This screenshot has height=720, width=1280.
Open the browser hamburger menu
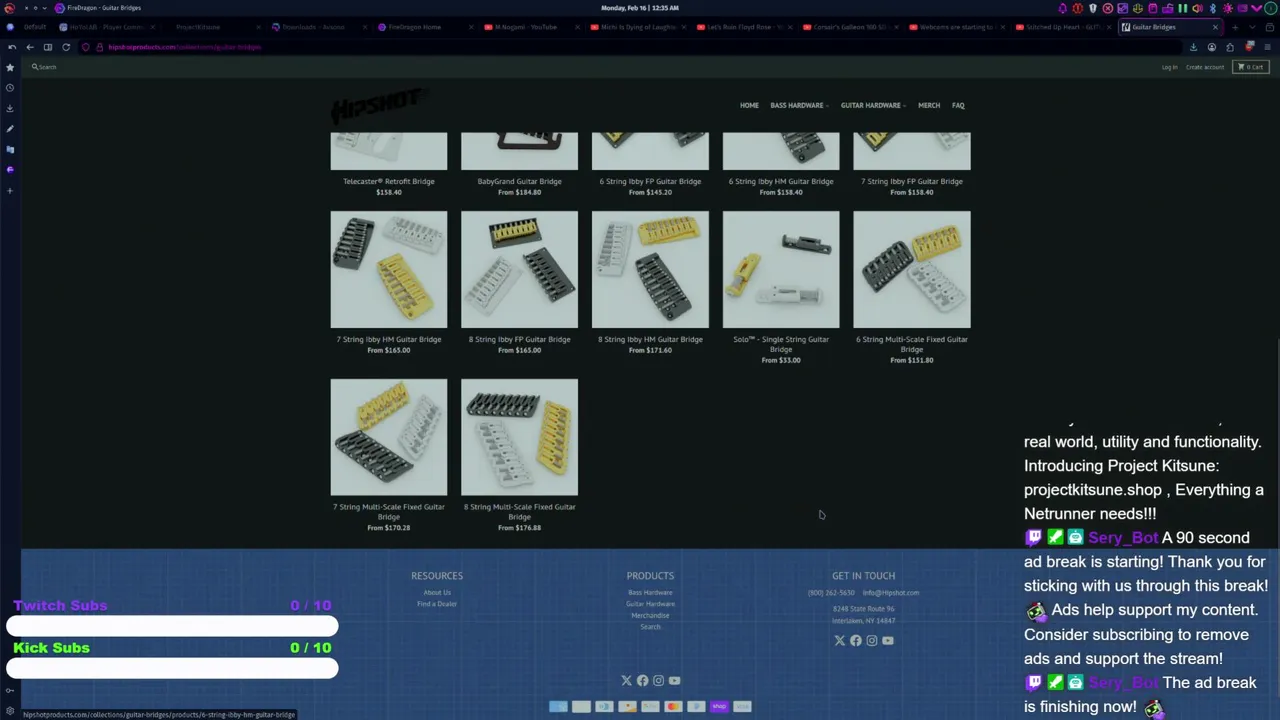pyautogui.click(x=1267, y=47)
